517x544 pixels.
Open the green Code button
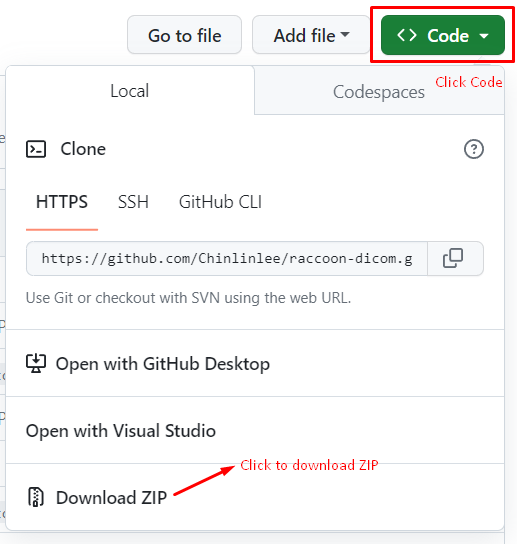443,35
